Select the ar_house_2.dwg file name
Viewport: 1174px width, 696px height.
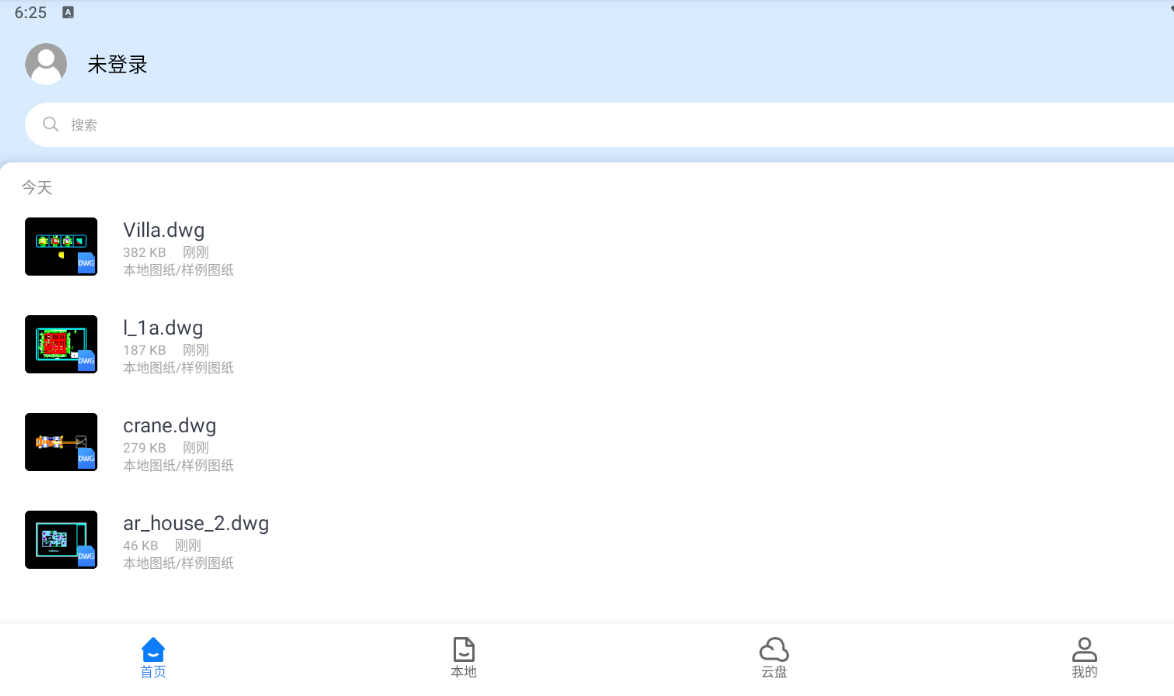pos(196,523)
